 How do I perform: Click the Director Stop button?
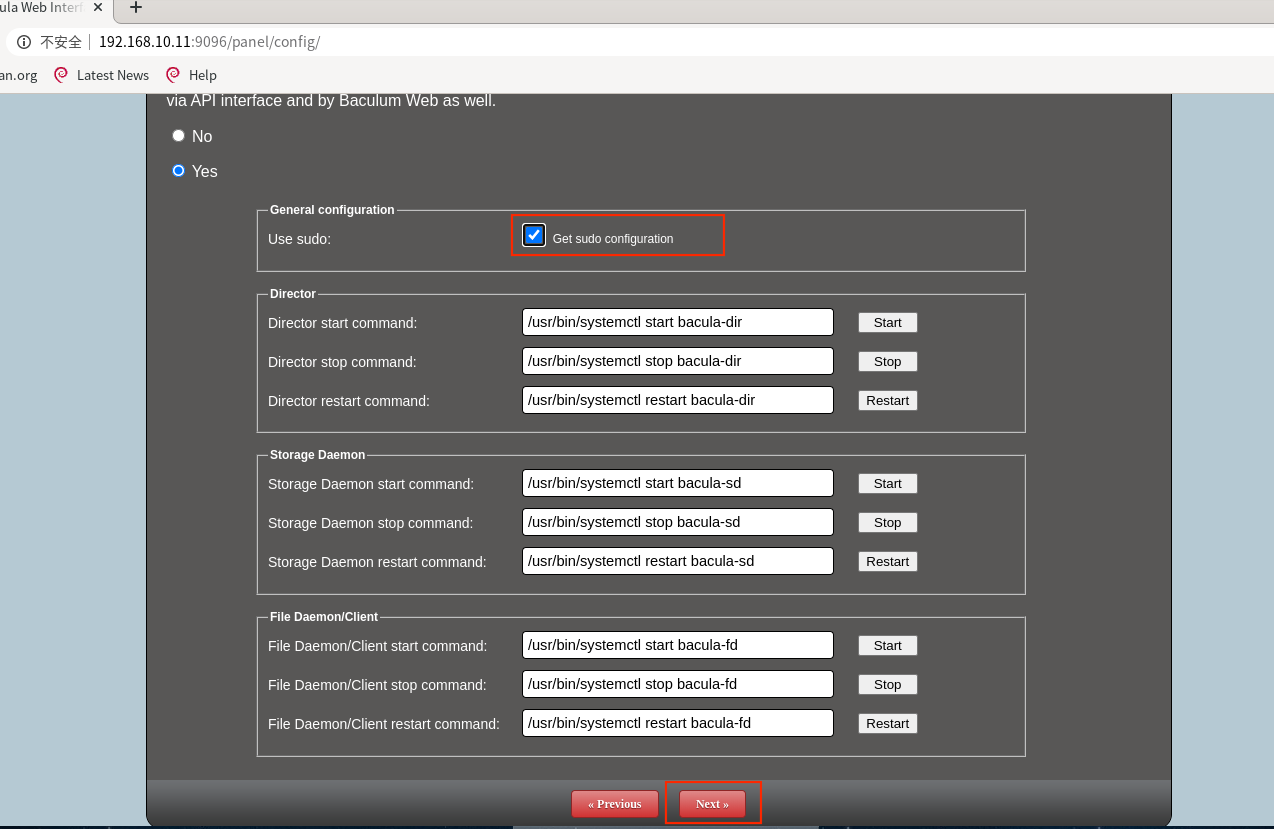[x=887, y=362]
